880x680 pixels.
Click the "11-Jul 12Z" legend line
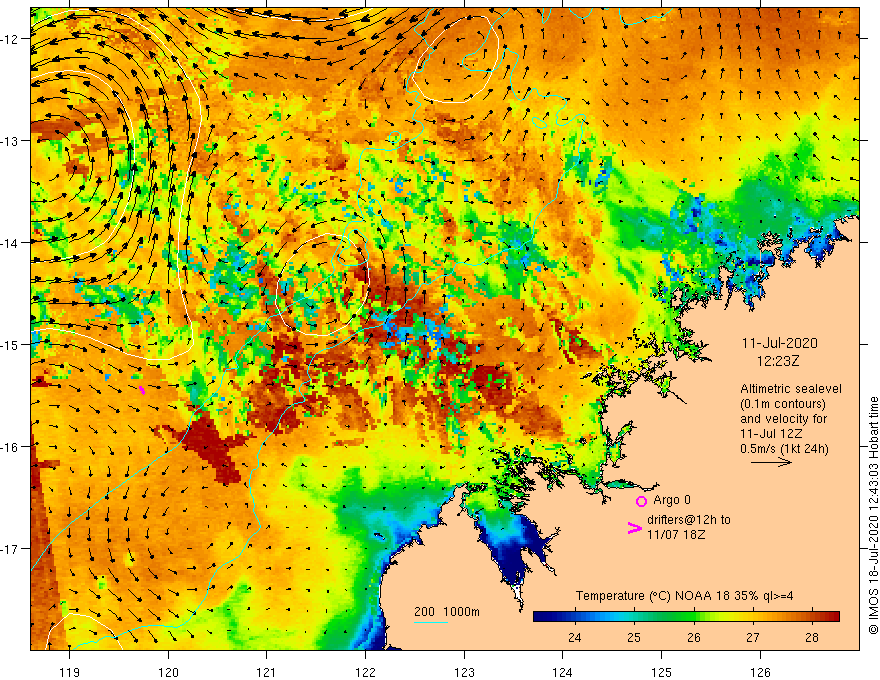point(771,434)
